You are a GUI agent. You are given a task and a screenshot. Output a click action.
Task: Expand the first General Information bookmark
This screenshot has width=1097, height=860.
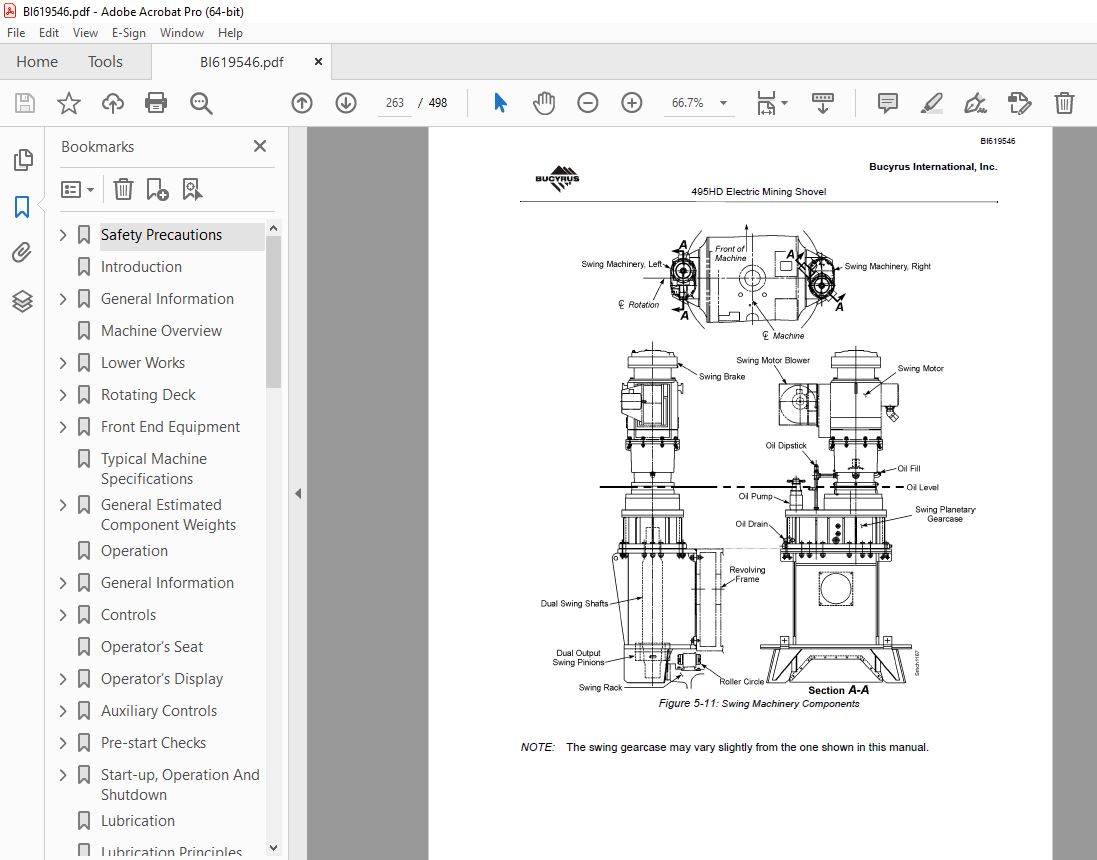point(63,299)
